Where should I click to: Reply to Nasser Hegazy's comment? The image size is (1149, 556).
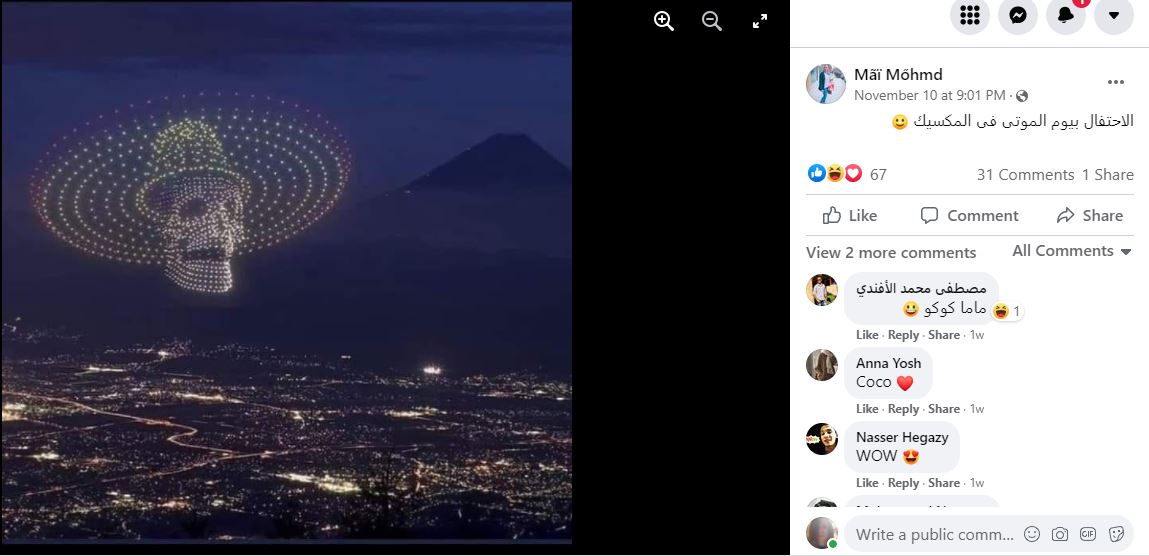click(903, 483)
